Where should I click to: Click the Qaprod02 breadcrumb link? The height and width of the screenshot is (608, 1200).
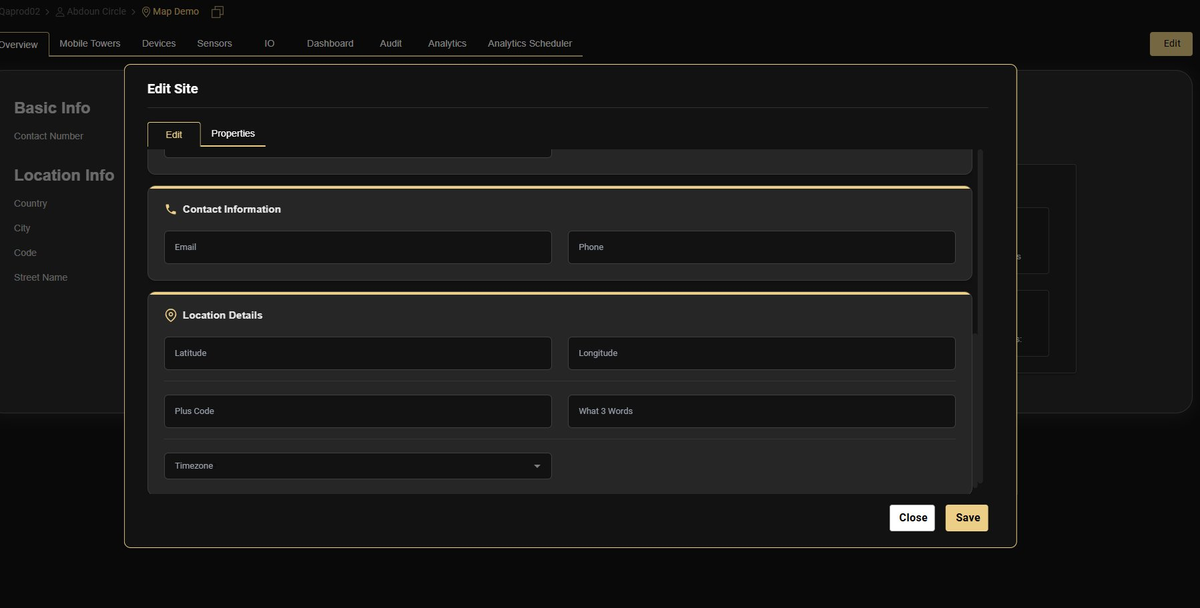20,12
